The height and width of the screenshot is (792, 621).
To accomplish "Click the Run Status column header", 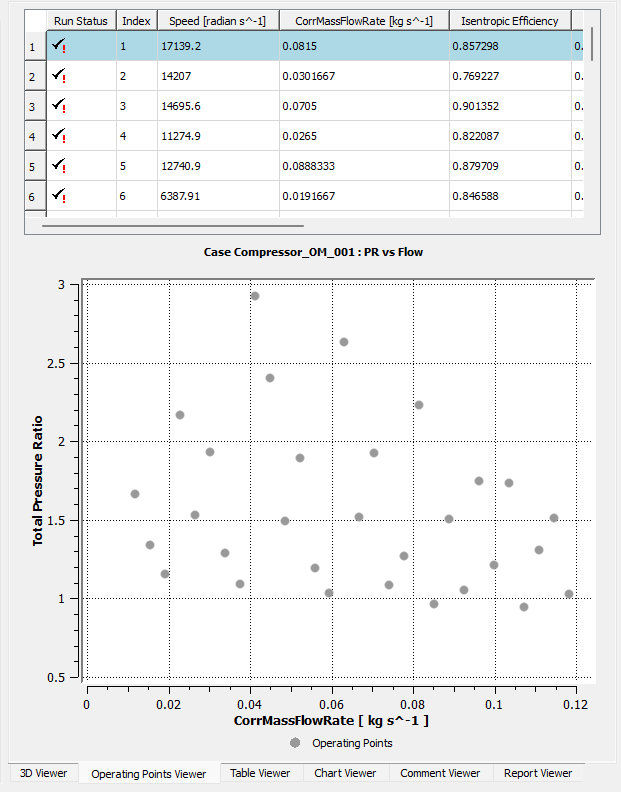I will coord(81,21).
